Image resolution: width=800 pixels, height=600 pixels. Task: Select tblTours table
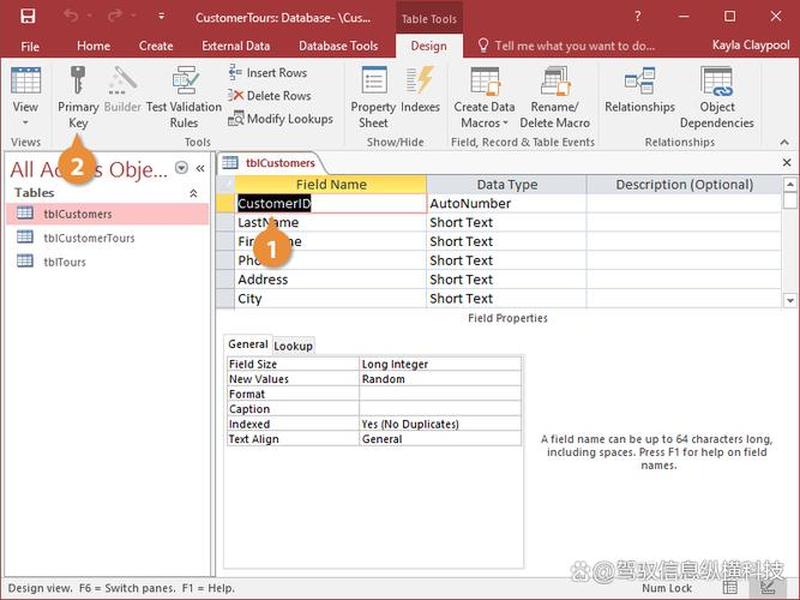[108, 262]
